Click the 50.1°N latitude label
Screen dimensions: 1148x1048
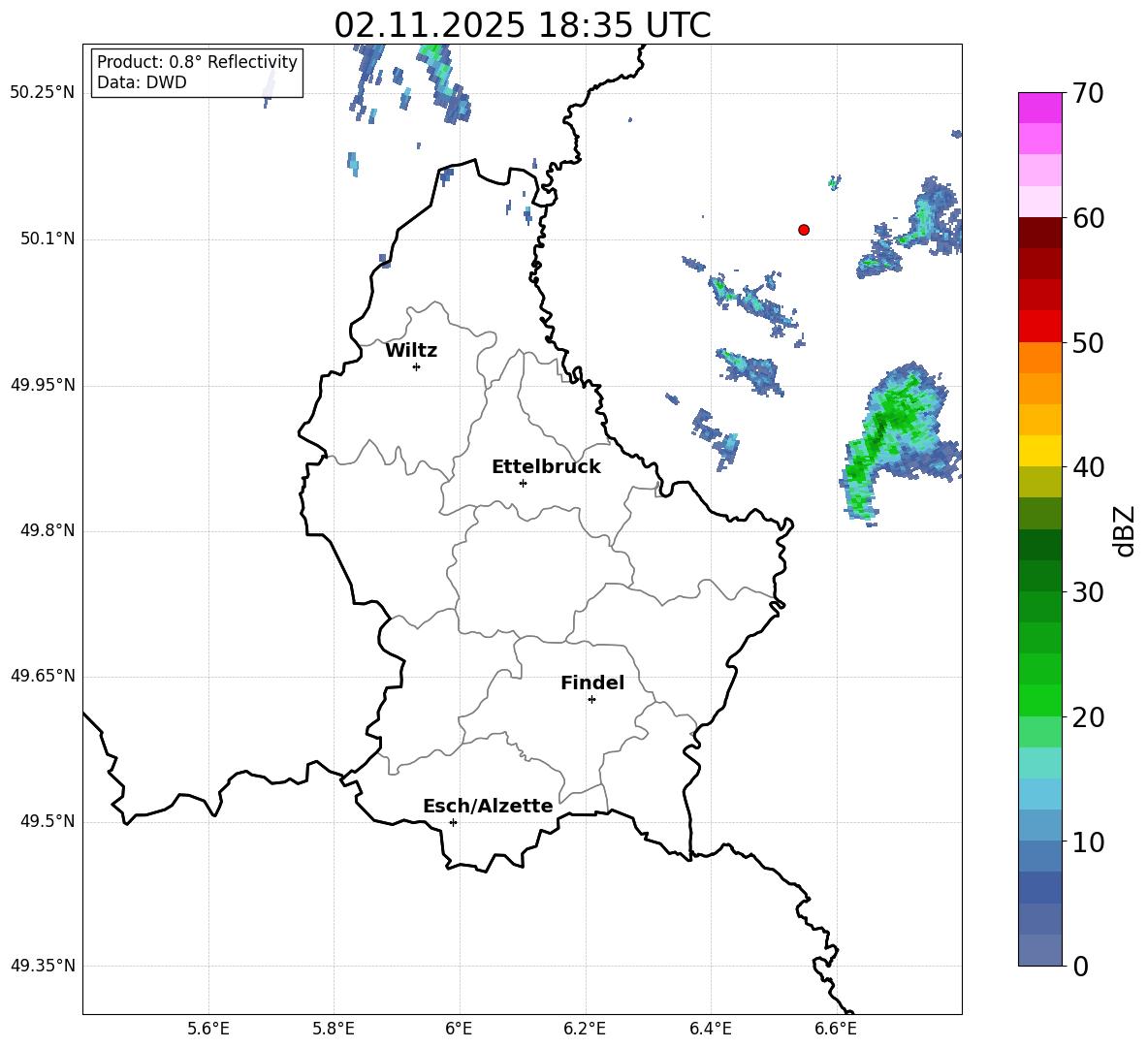47,238
